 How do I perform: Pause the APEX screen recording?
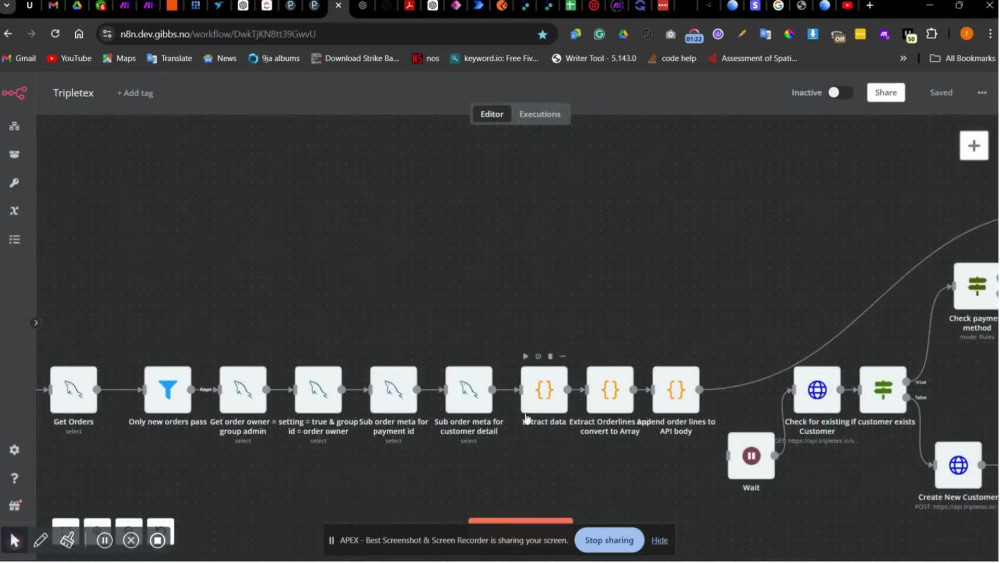(105, 541)
